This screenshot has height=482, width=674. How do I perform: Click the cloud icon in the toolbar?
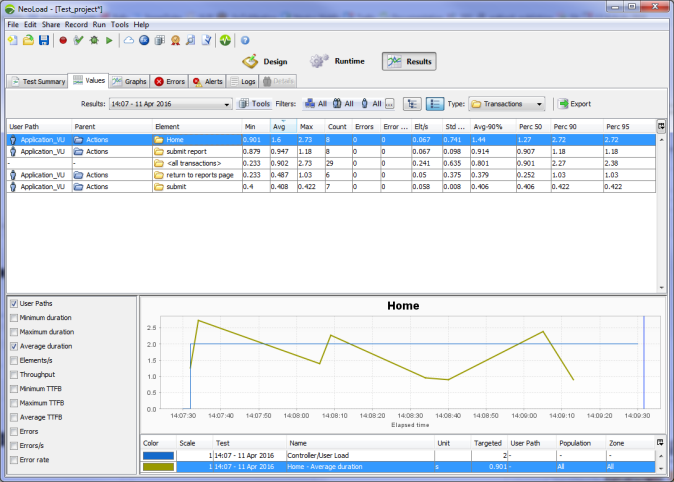tap(128, 40)
